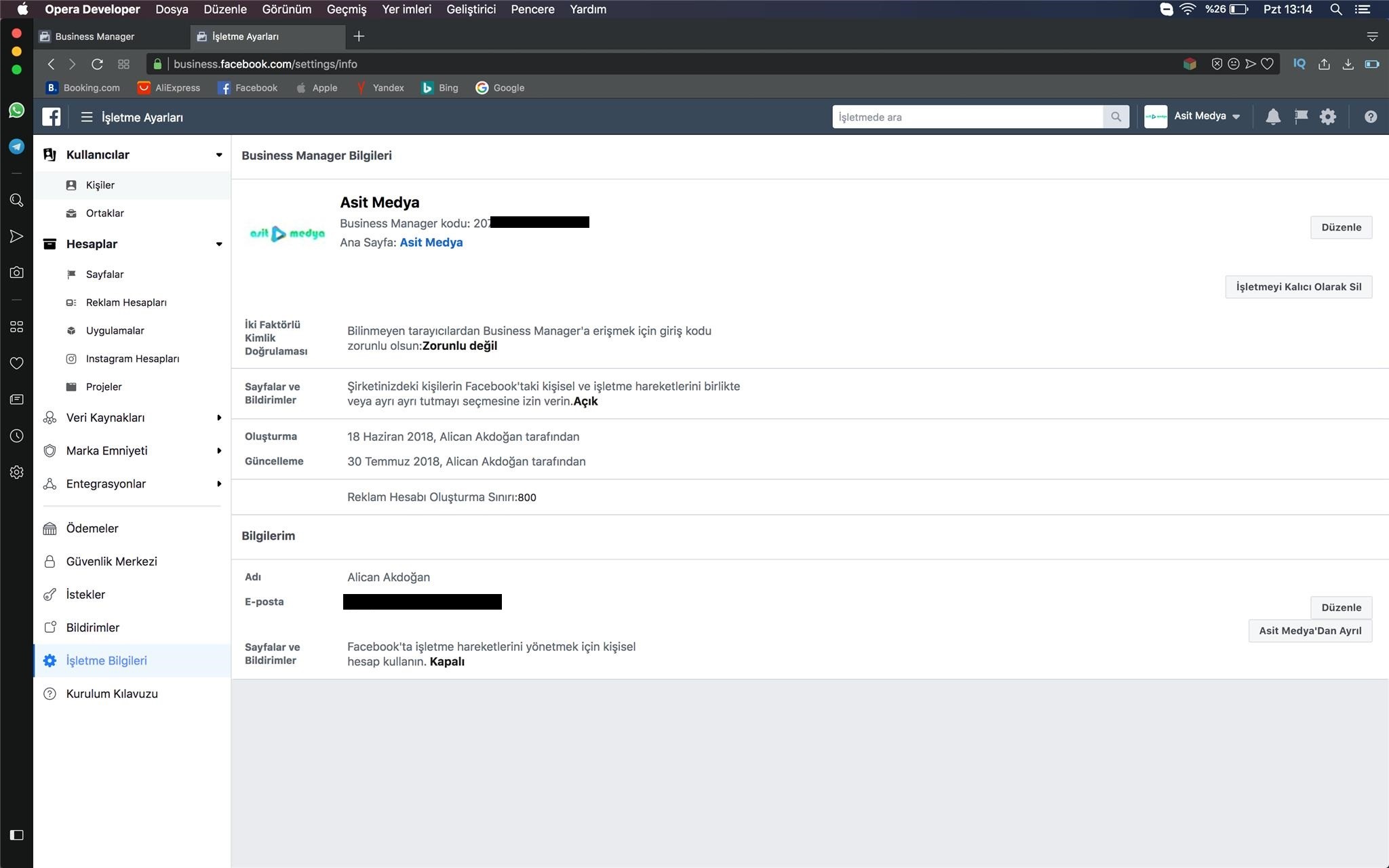Open notifications bell icon
Screen dimensions: 1389x868
click(1273, 117)
